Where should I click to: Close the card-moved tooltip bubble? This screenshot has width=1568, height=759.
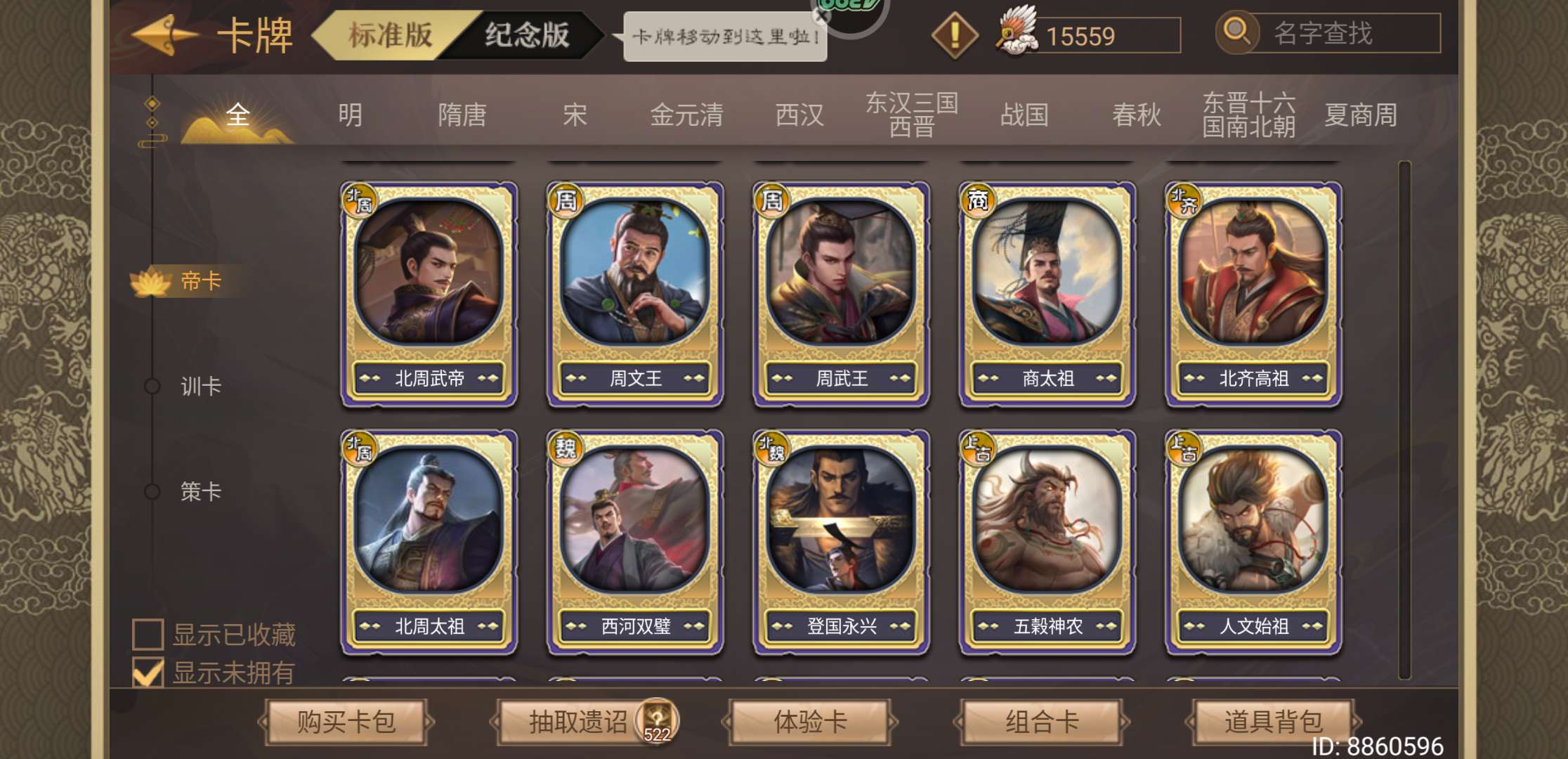pyautogui.click(x=821, y=17)
